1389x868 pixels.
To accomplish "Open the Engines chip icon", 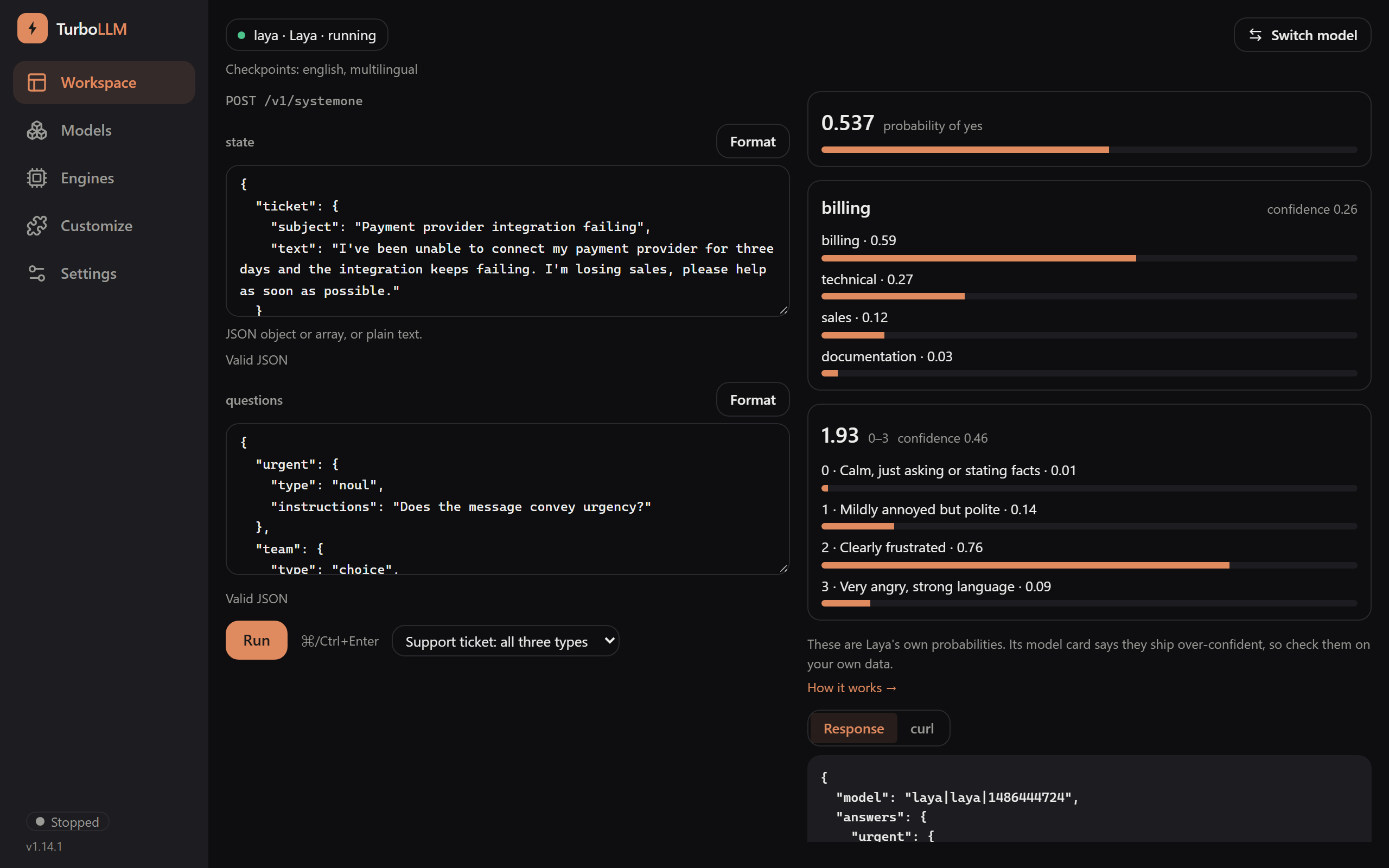I will point(37,178).
